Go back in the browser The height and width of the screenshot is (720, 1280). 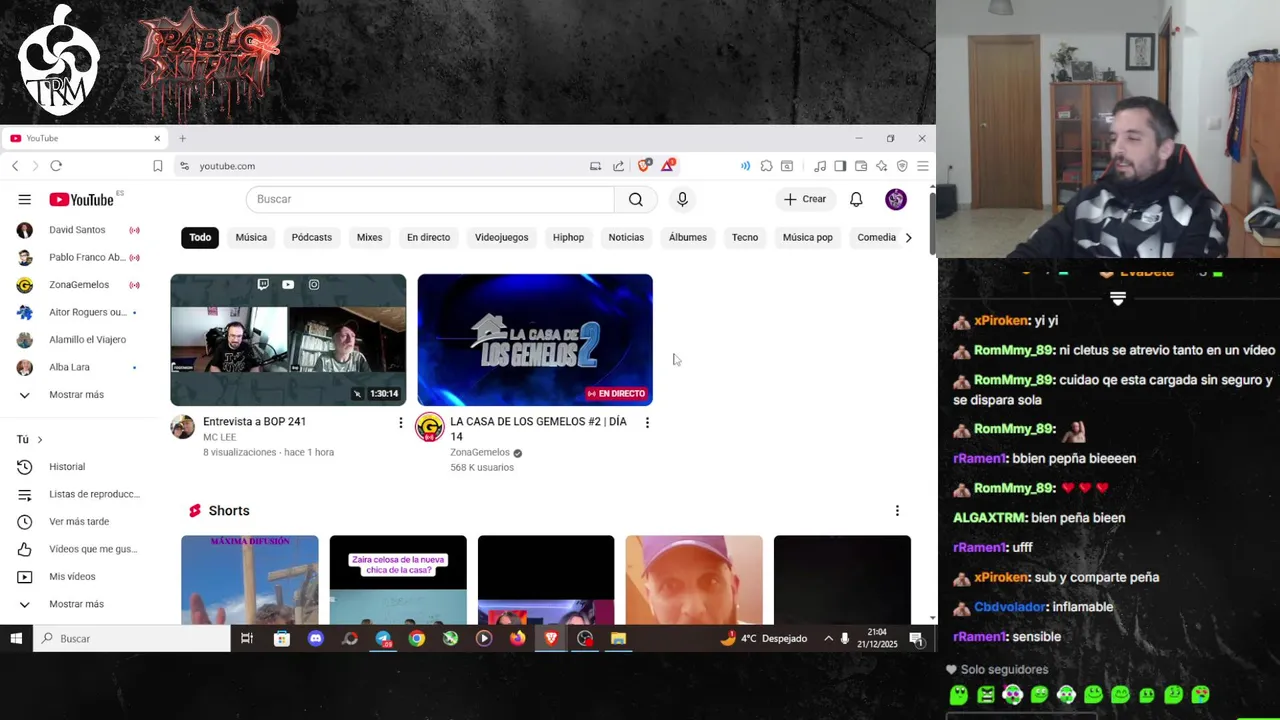point(15,166)
